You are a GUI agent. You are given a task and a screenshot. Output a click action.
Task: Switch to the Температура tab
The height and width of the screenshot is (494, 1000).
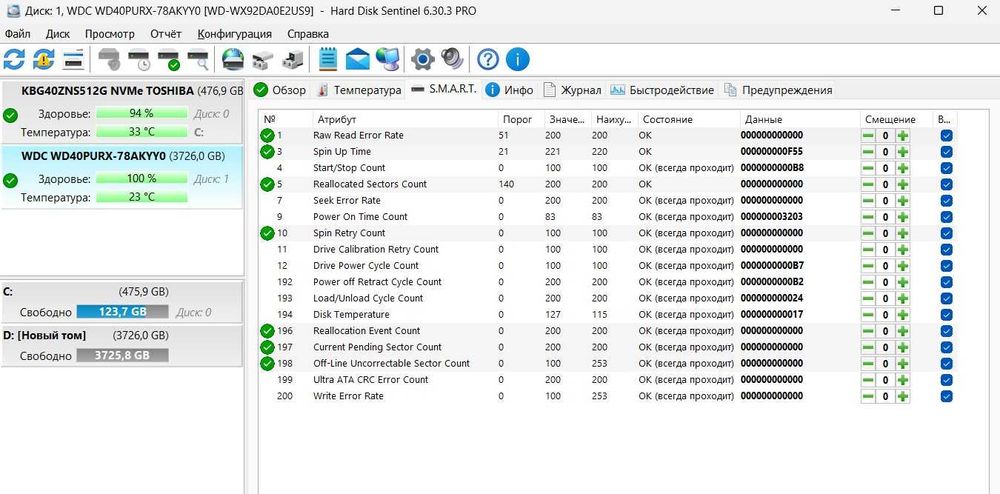click(359, 90)
